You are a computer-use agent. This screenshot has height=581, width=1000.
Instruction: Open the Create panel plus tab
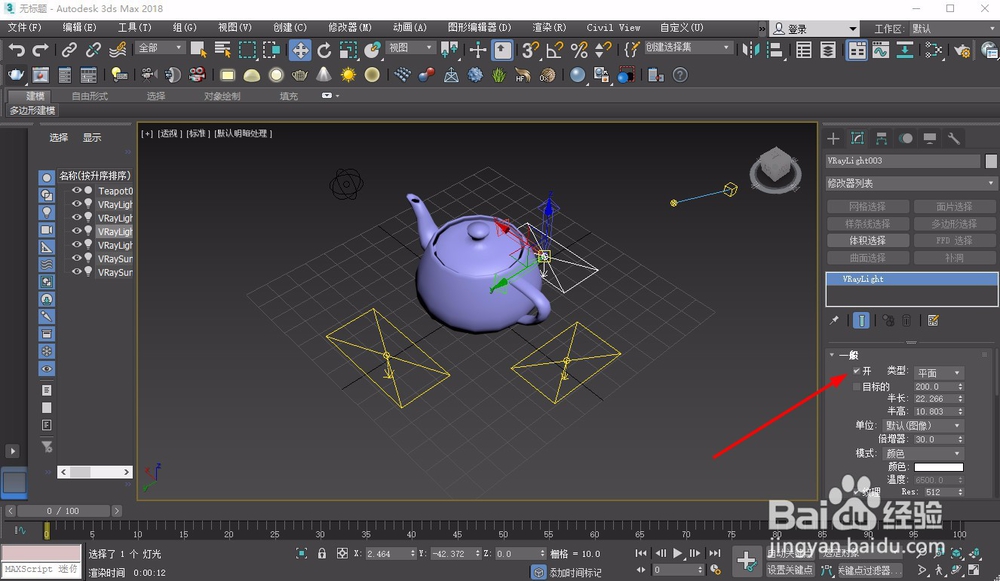pyautogui.click(x=833, y=138)
